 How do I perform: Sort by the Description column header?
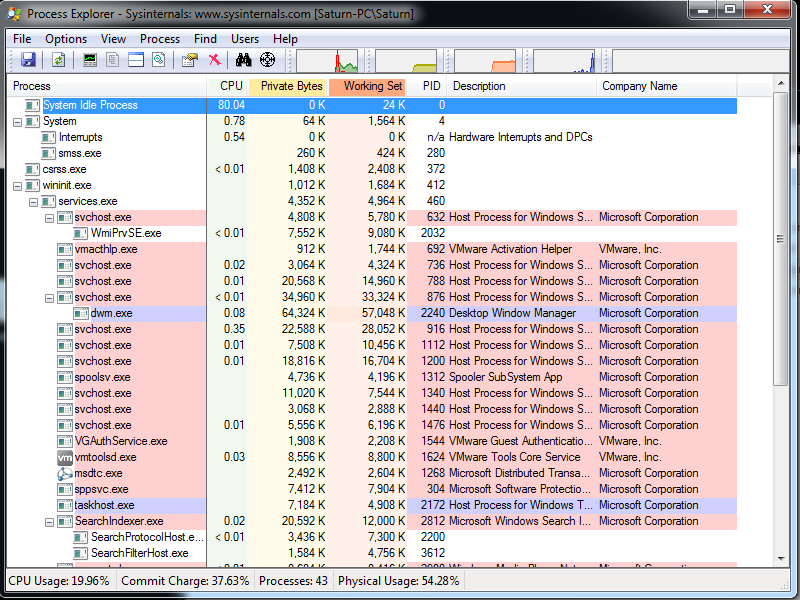(521, 86)
